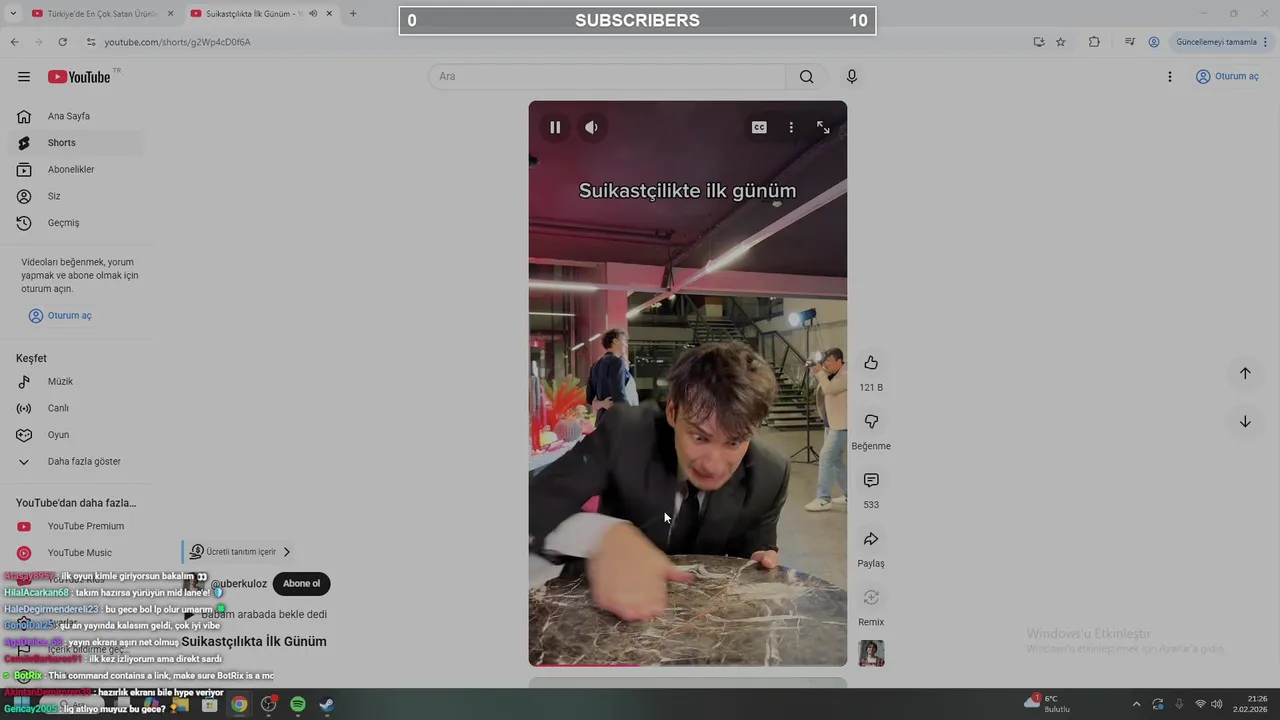Open media controls icon in toolbar
This screenshot has width=1280, height=720.
point(1130,42)
